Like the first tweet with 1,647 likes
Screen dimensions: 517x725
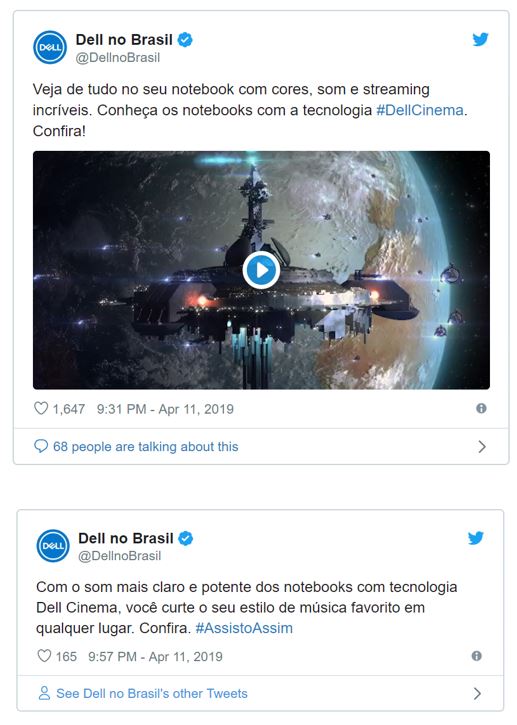pyautogui.click(x=41, y=408)
